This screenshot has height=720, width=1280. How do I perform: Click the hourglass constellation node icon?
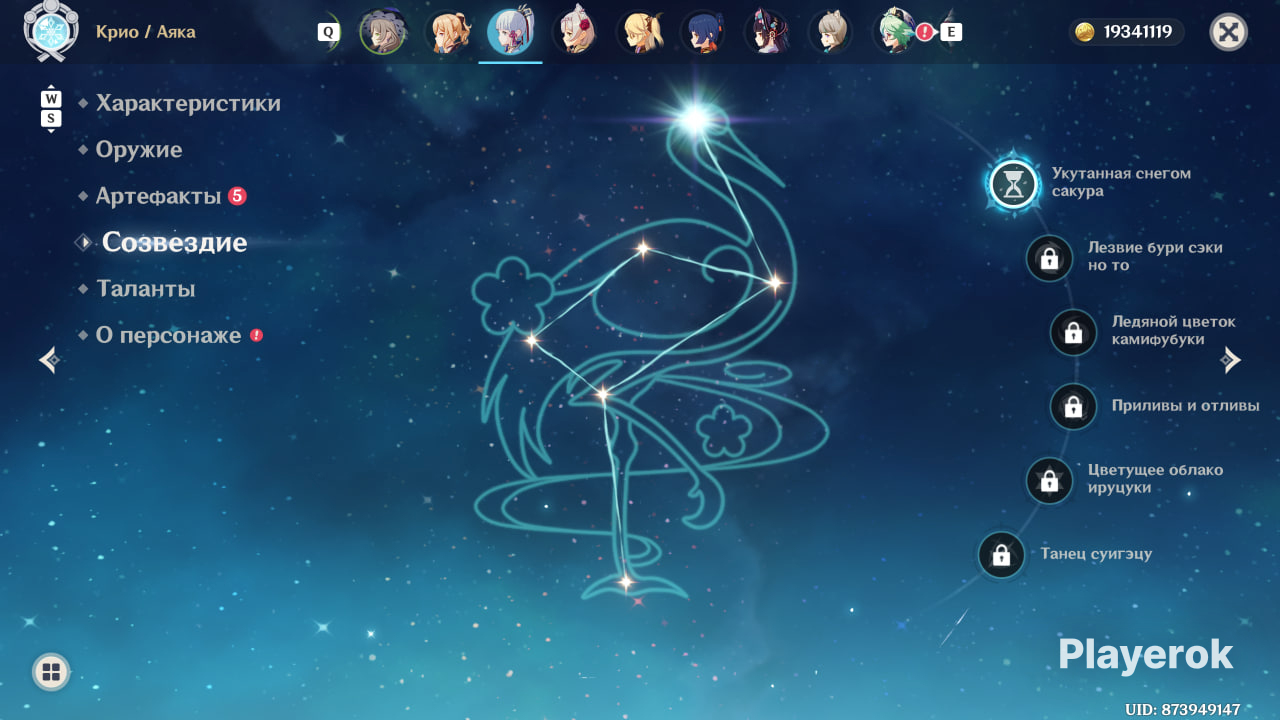(1014, 184)
